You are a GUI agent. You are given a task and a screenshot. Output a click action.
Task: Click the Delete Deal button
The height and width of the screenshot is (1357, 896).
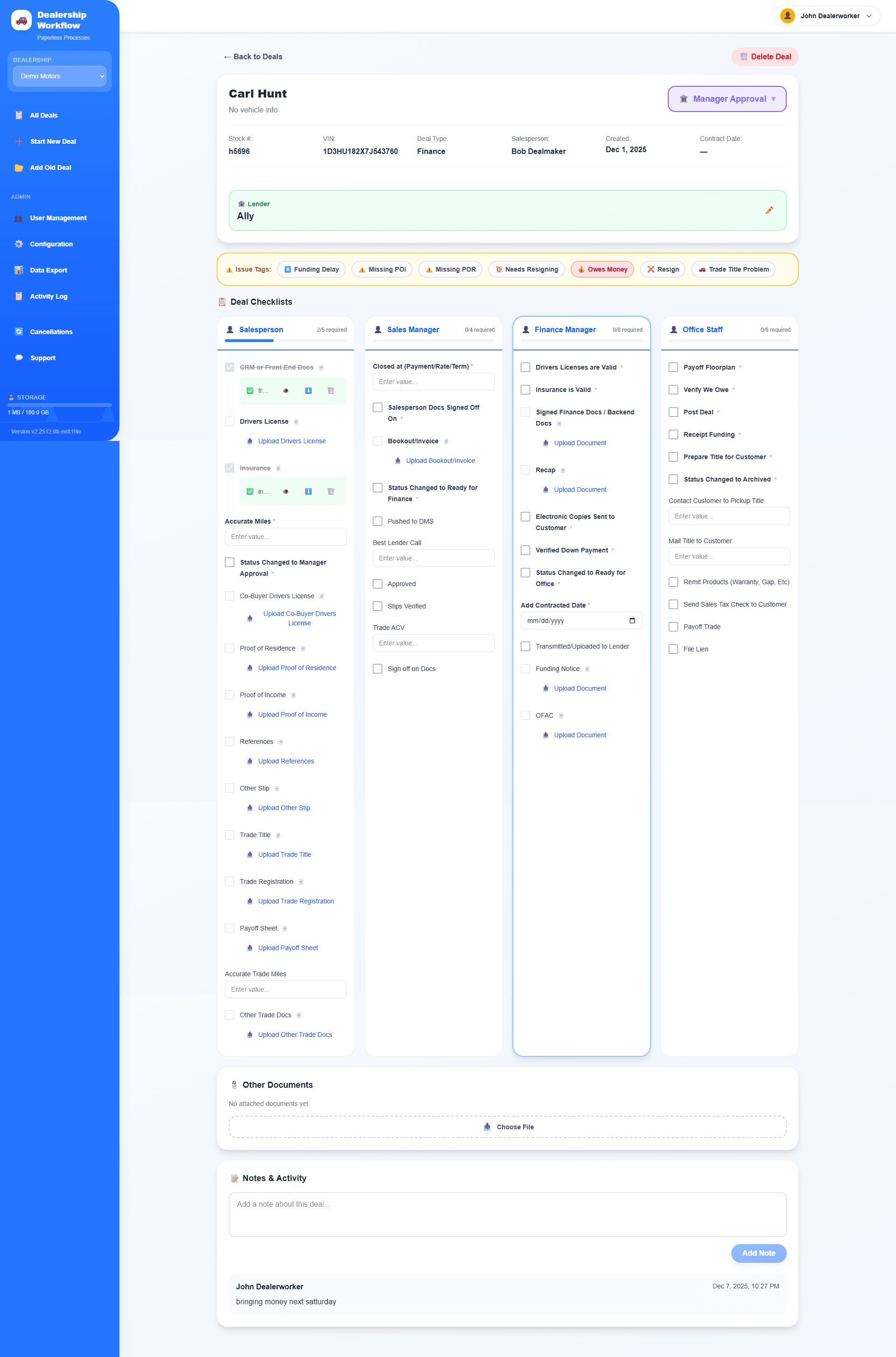click(764, 56)
